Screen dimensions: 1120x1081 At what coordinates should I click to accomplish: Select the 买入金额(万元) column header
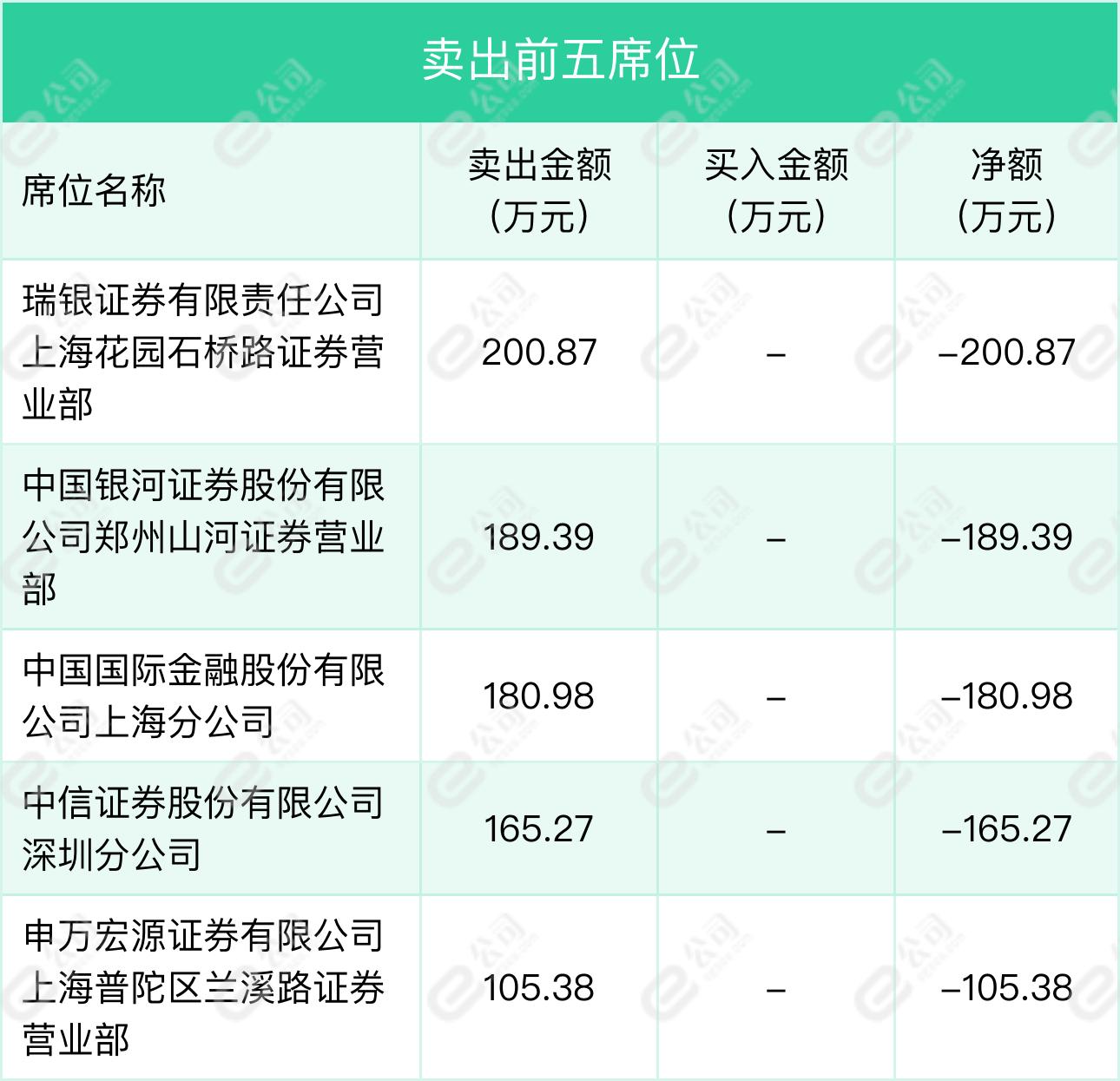[x=776, y=190]
